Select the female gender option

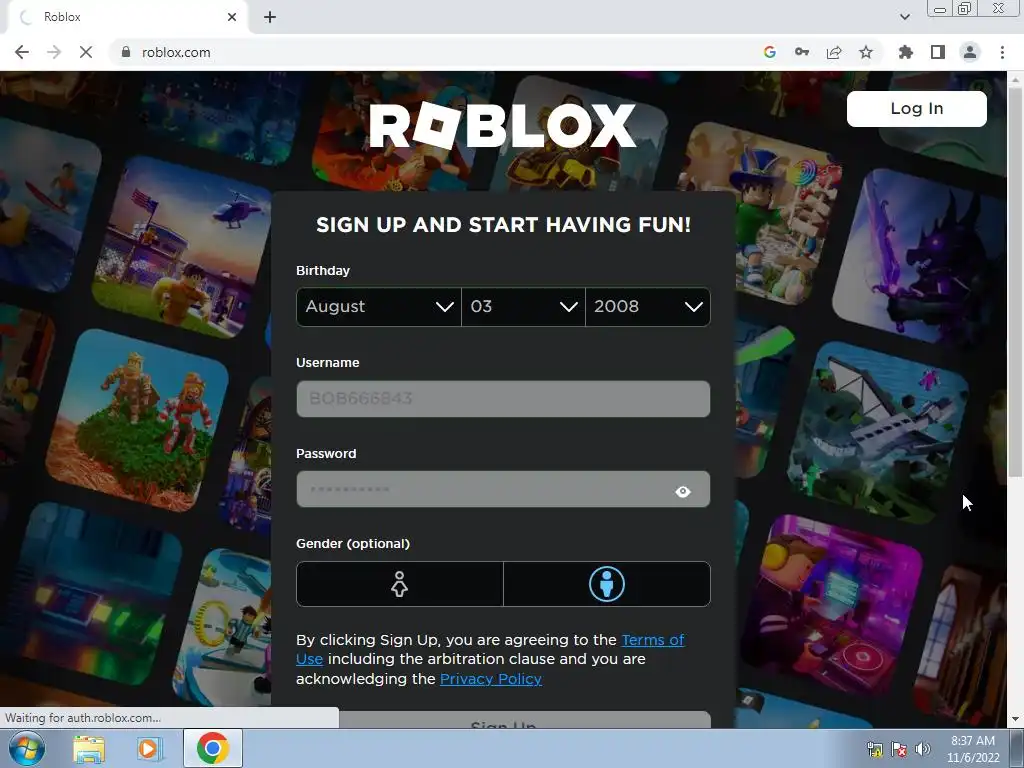pos(400,584)
